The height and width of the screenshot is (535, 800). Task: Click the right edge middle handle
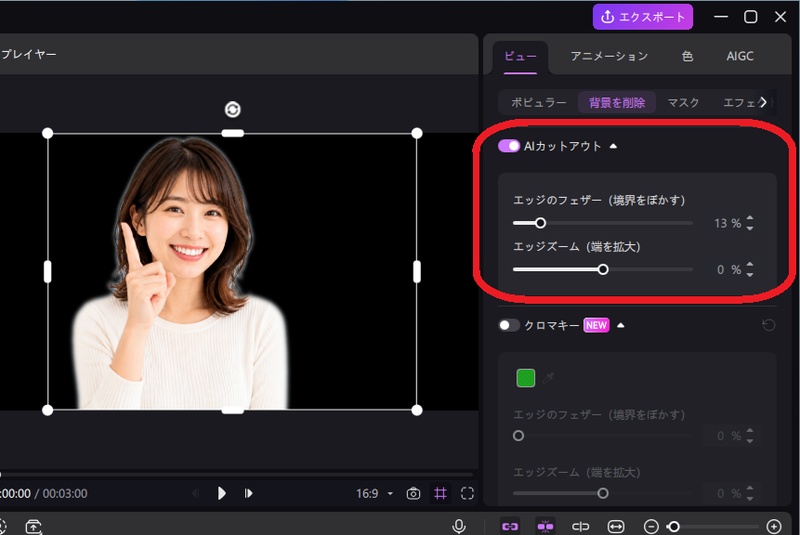[417, 271]
